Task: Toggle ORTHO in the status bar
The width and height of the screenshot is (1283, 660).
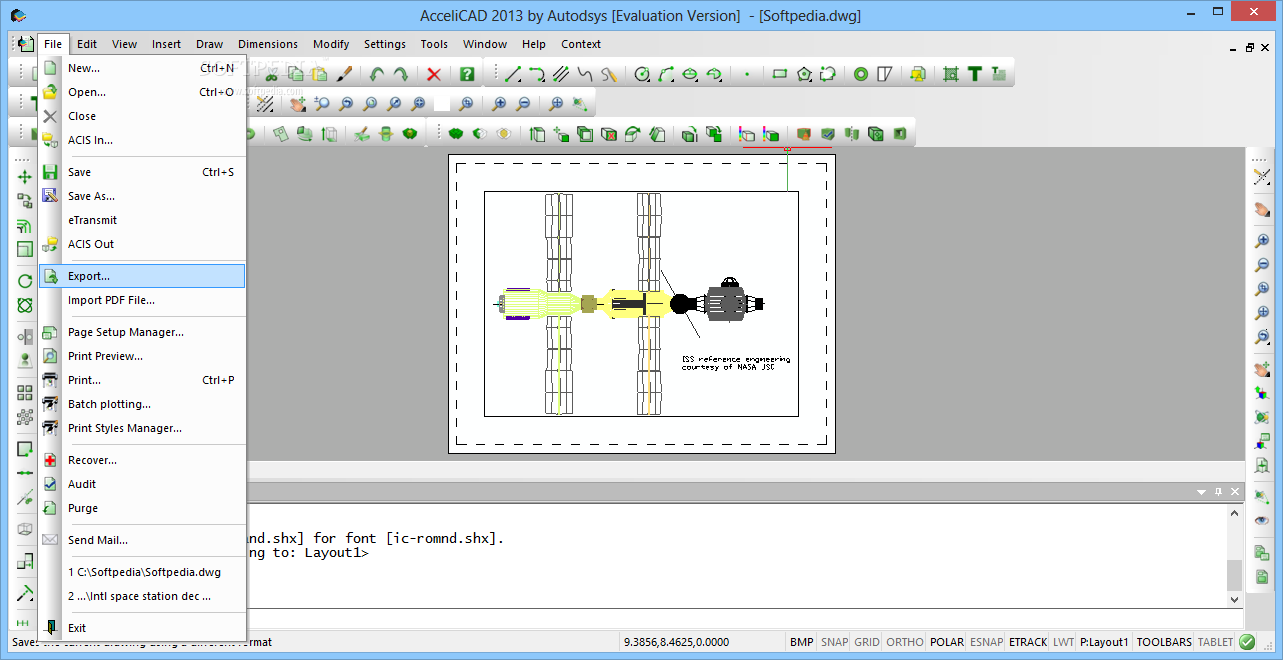Action: pos(905,642)
